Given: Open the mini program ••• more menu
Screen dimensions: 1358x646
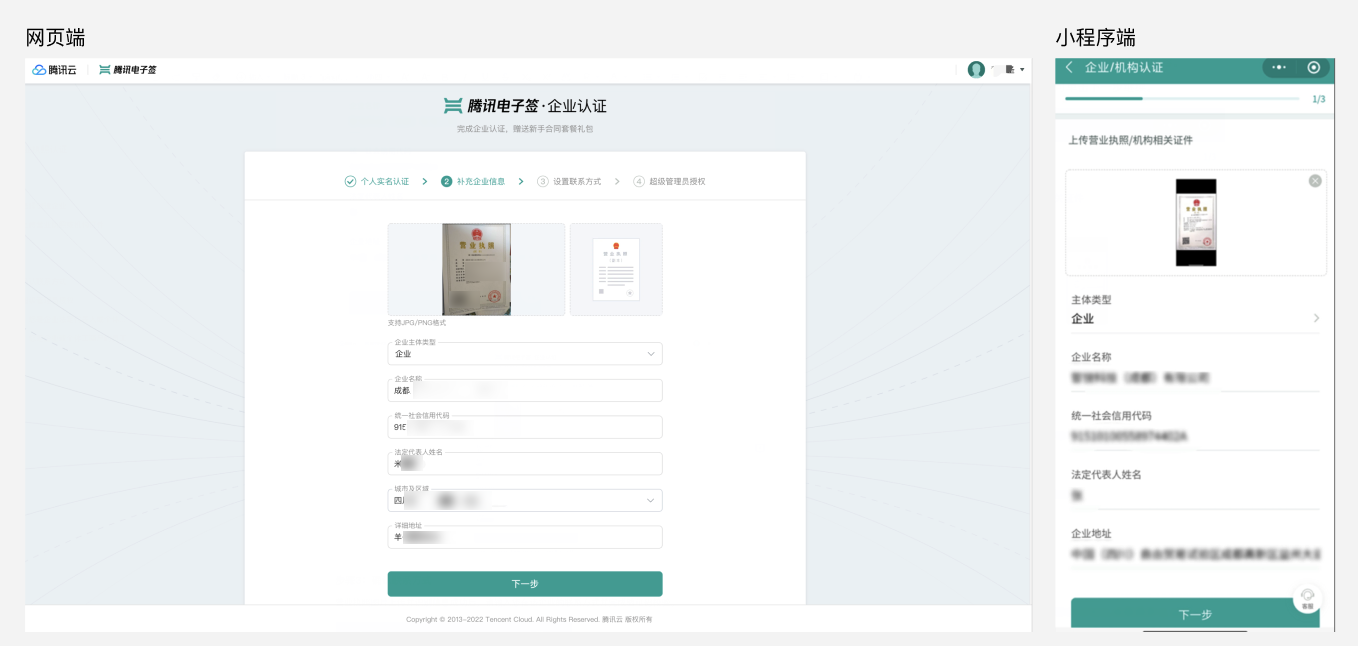Looking at the screenshot, I should (1278, 67).
